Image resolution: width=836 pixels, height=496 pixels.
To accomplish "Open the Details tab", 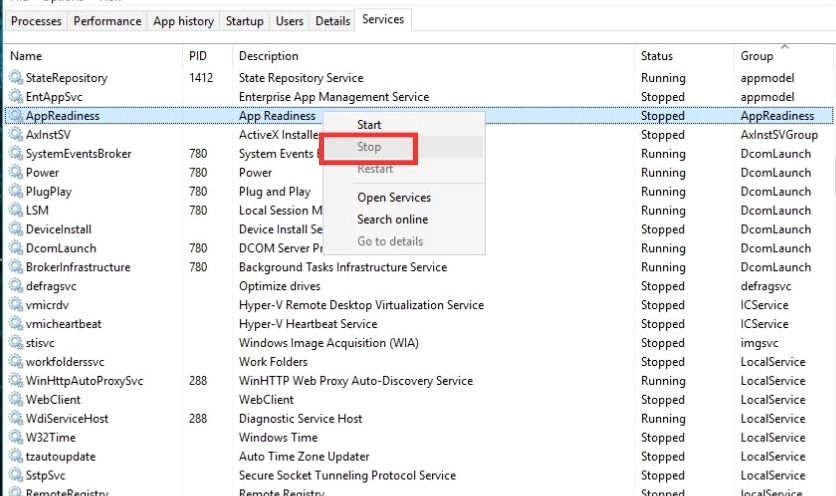I will coord(333,21).
